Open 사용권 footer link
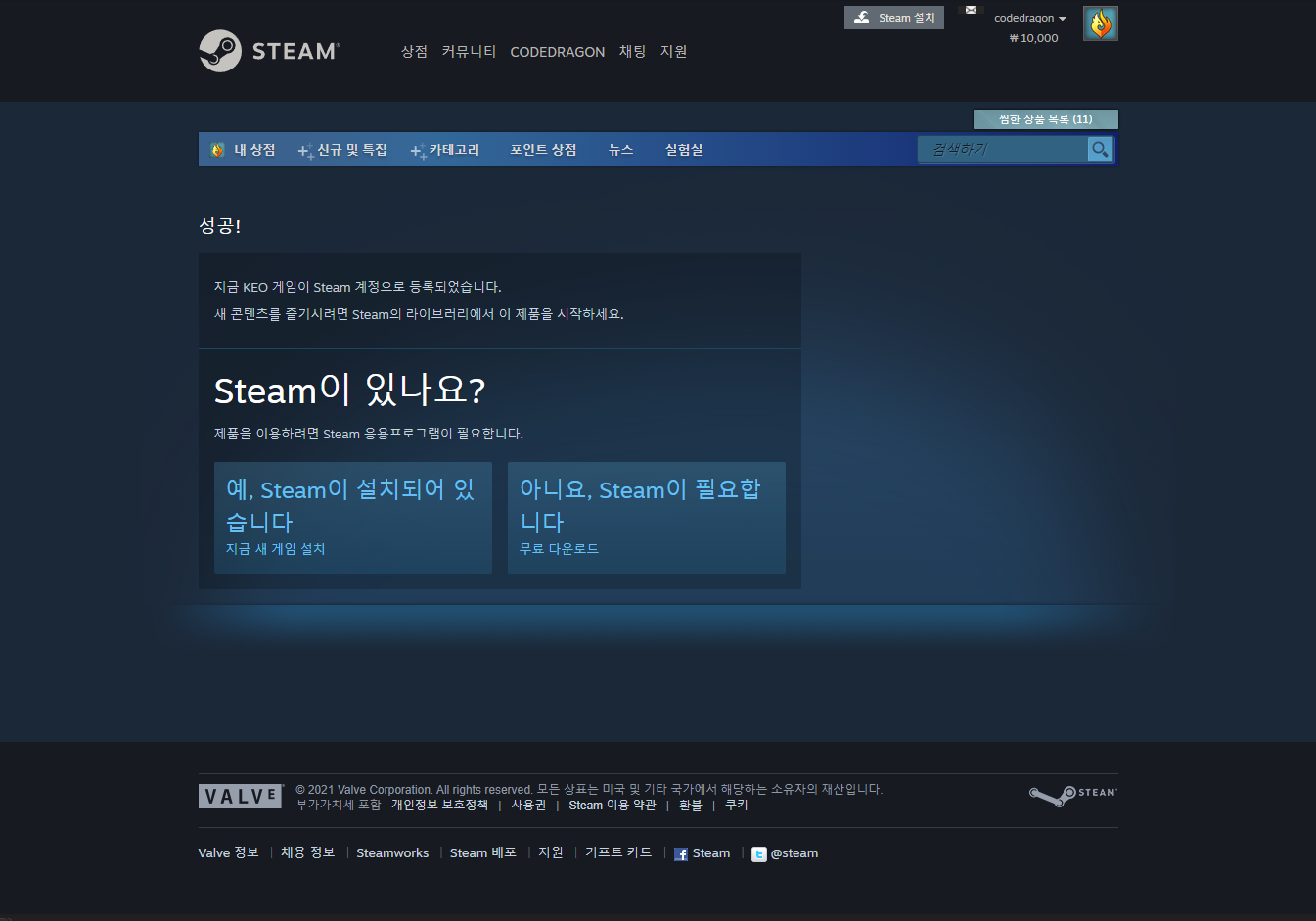This screenshot has height=921, width=1316. pyautogui.click(x=528, y=806)
